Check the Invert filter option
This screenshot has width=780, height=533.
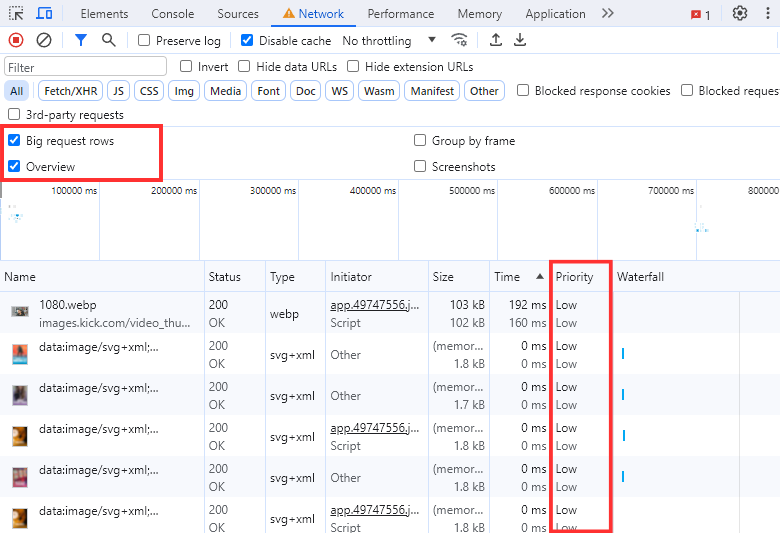(x=186, y=66)
